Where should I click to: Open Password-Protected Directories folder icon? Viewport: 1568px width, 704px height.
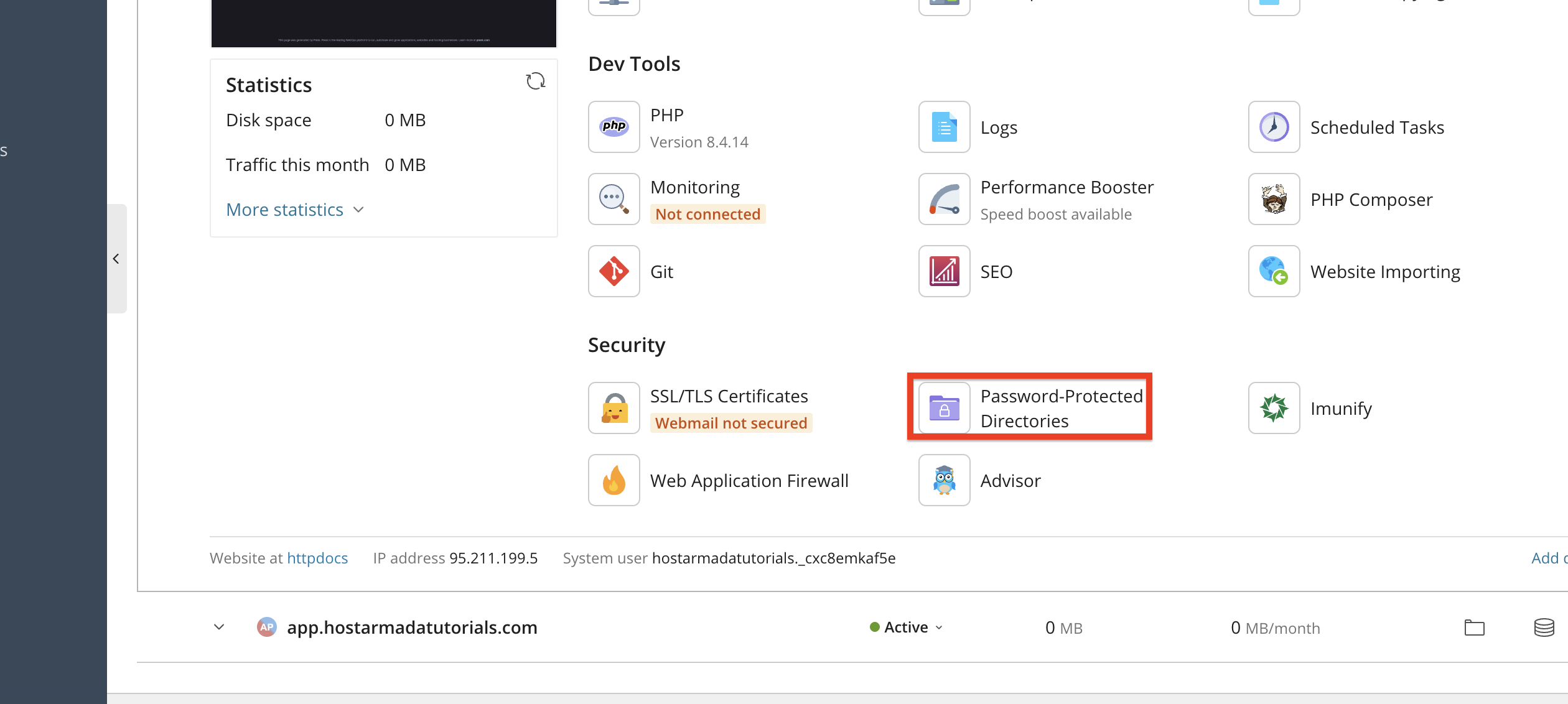pos(944,408)
